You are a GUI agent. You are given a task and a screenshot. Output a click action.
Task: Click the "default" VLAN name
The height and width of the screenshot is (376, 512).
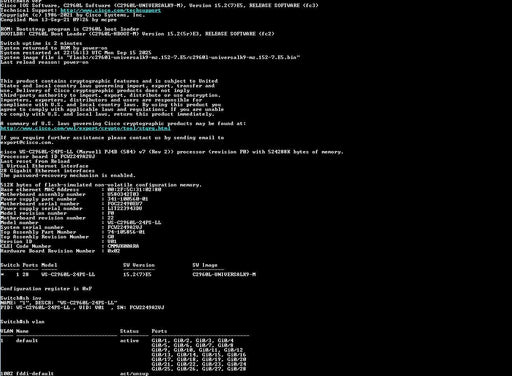pos(27,341)
